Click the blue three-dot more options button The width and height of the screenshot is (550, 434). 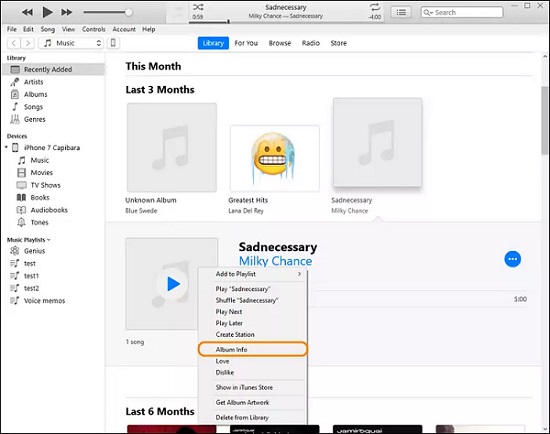(512, 259)
